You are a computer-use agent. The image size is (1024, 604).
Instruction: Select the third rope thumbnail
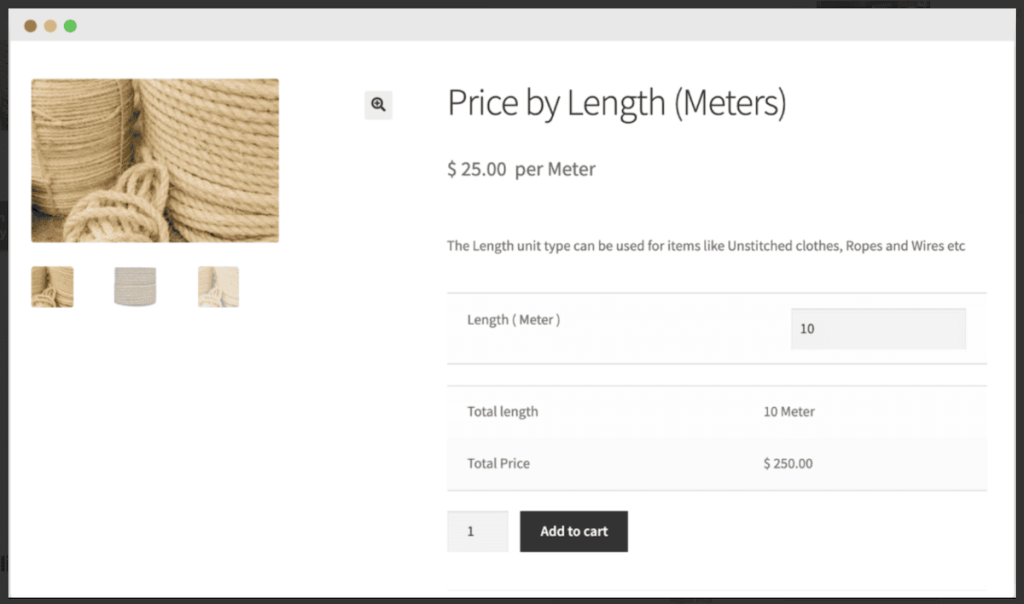coord(218,287)
